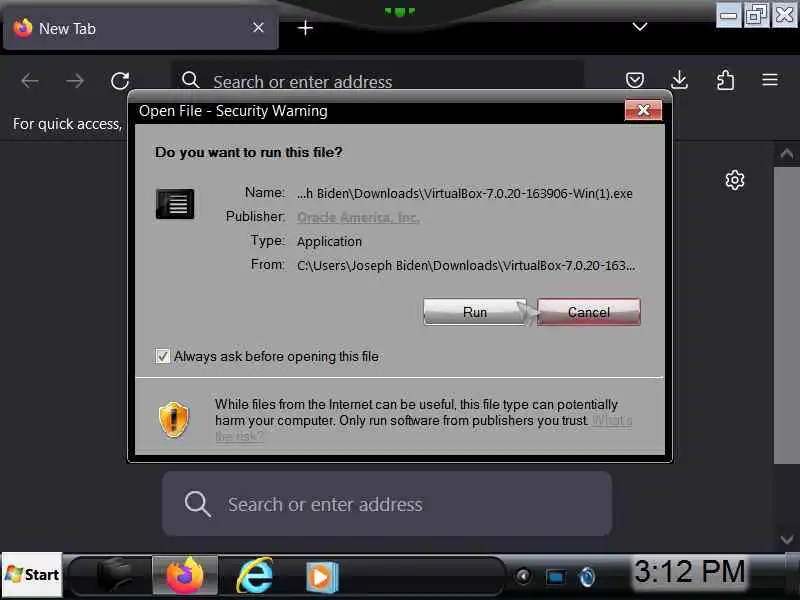Click "Do you want to run this file?" heading
The height and width of the screenshot is (600, 800).
[248, 152]
